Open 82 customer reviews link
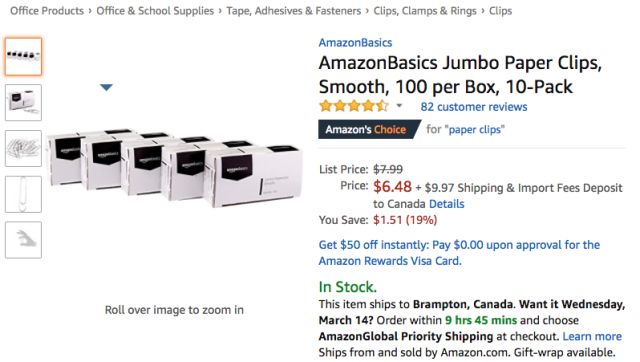The height and width of the screenshot is (362, 640). pos(474,107)
